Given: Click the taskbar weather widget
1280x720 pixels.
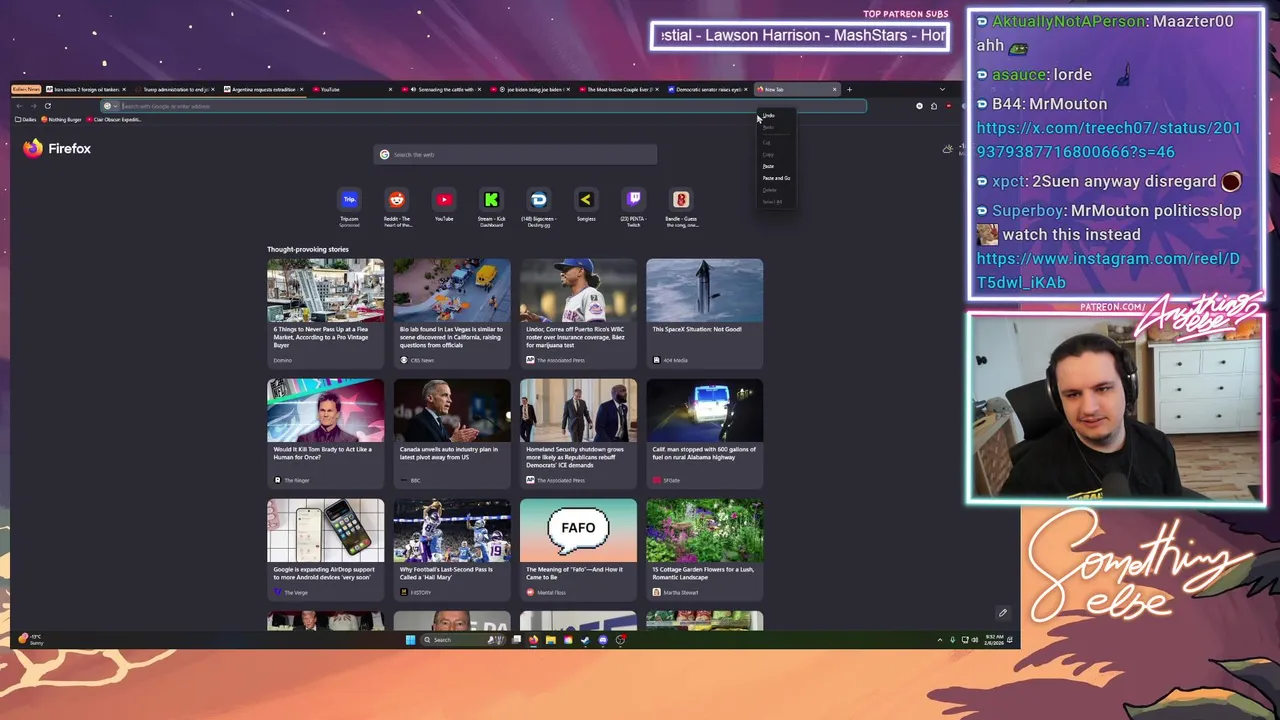Looking at the screenshot, I should tap(32, 639).
